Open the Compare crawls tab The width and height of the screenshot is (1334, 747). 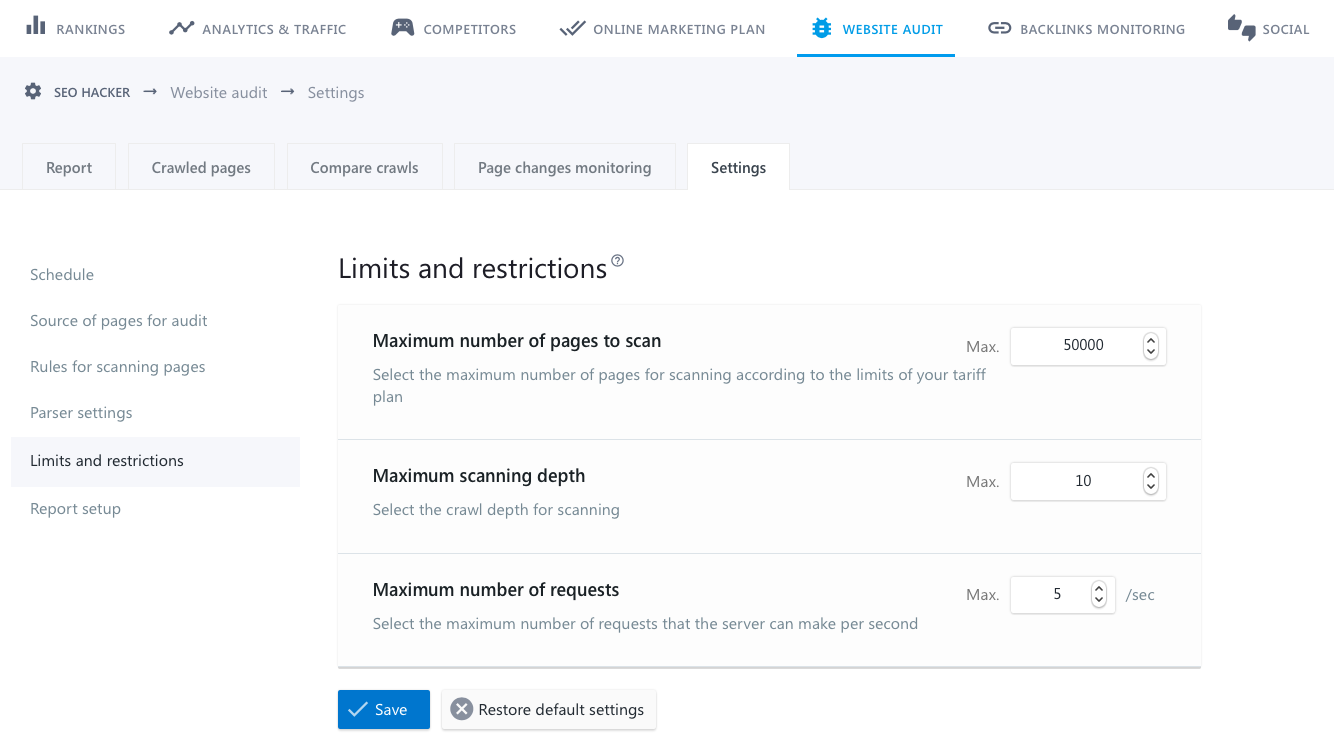pyautogui.click(x=364, y=167)
